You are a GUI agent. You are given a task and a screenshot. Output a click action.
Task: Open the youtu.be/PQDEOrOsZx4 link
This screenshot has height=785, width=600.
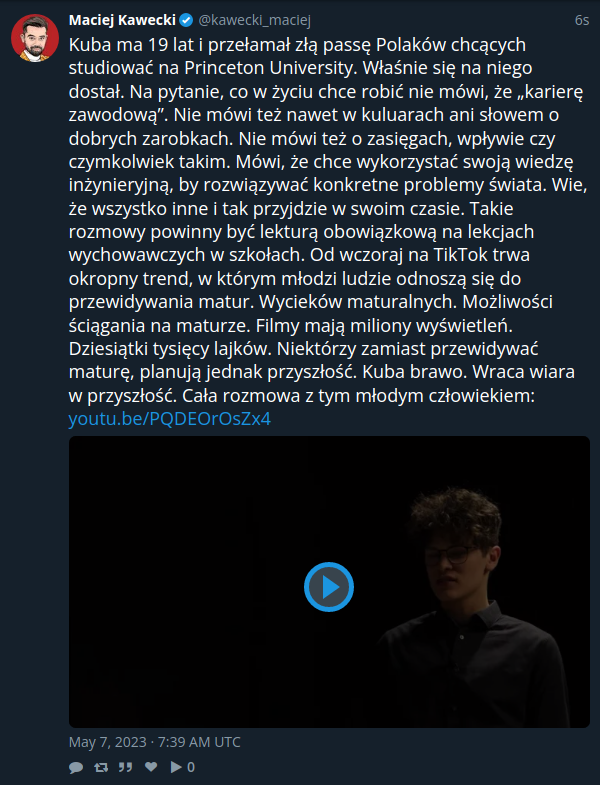170,419
